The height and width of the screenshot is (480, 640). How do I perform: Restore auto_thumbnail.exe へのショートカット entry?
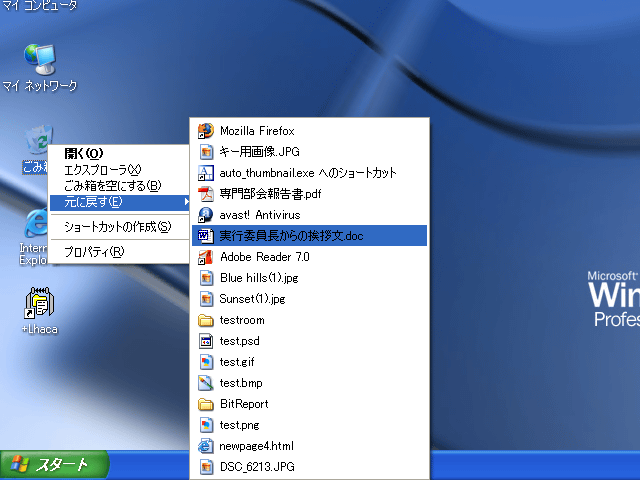coord(309,173)
